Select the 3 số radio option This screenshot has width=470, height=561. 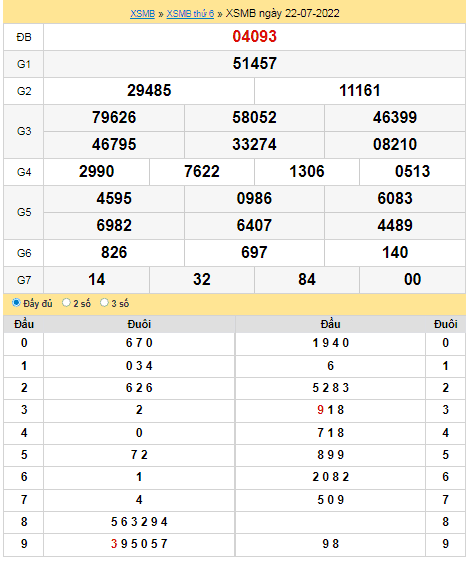[x=104, y=303]
